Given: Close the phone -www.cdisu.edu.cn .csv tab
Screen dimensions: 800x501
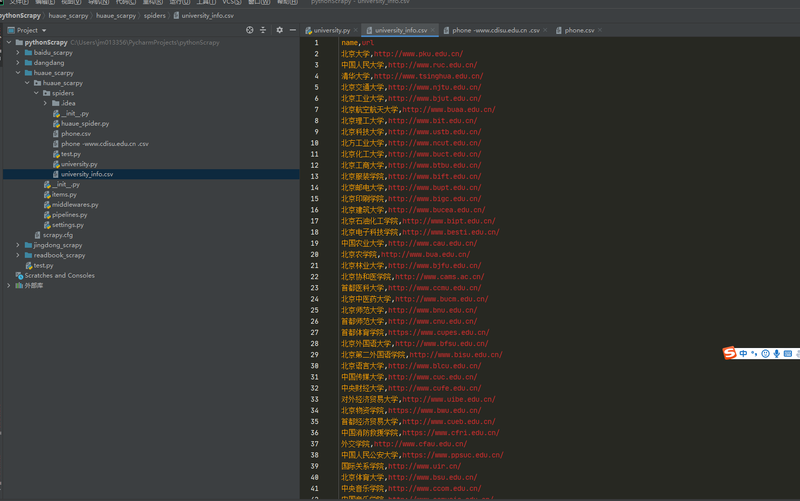Looking at the screenshot, I should tap(545, 30).
